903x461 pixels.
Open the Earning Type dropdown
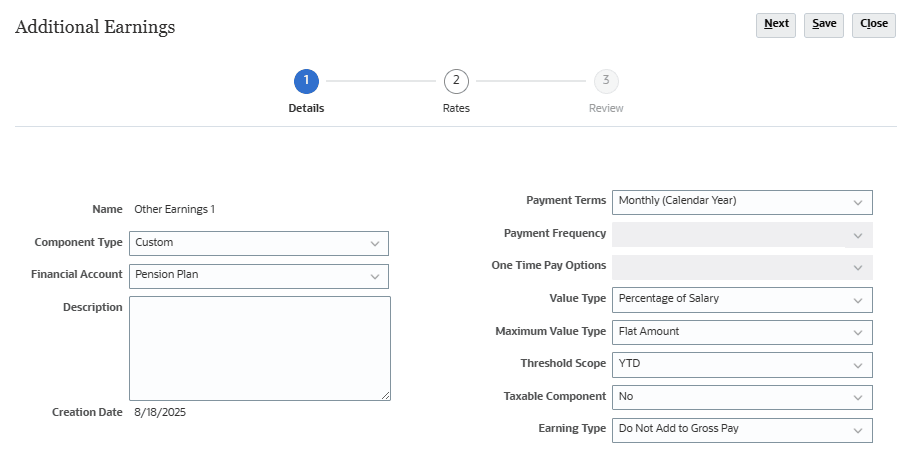coord(742,430)
